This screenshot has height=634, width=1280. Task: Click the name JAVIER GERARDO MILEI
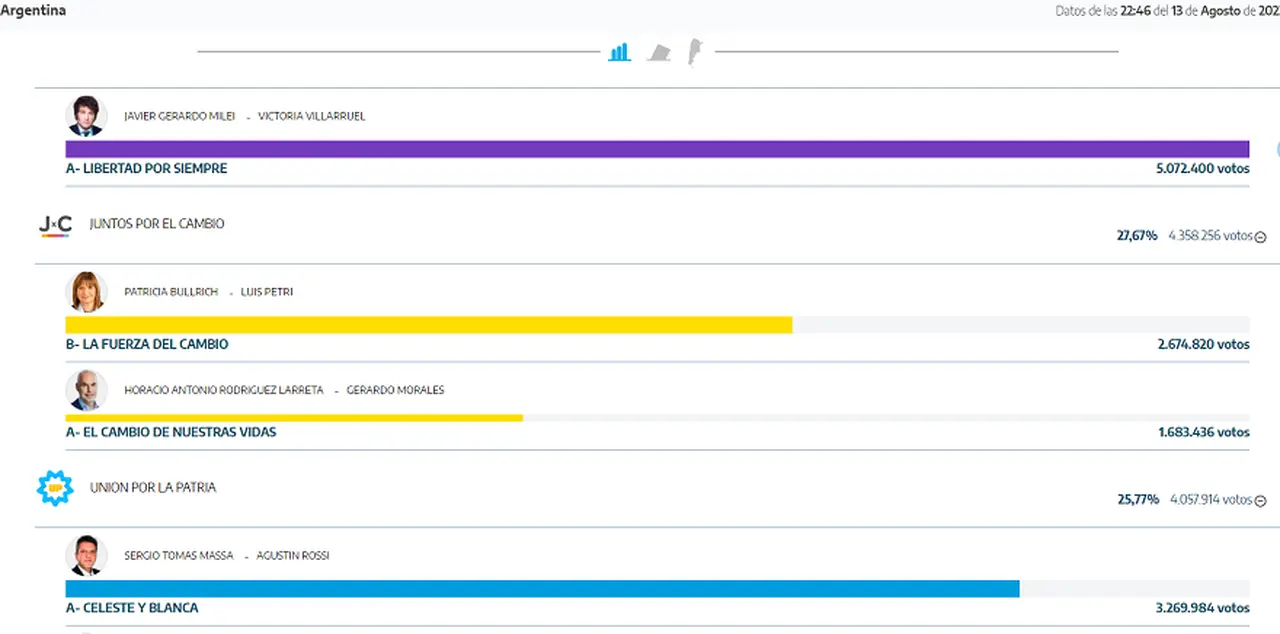point(180,116)
